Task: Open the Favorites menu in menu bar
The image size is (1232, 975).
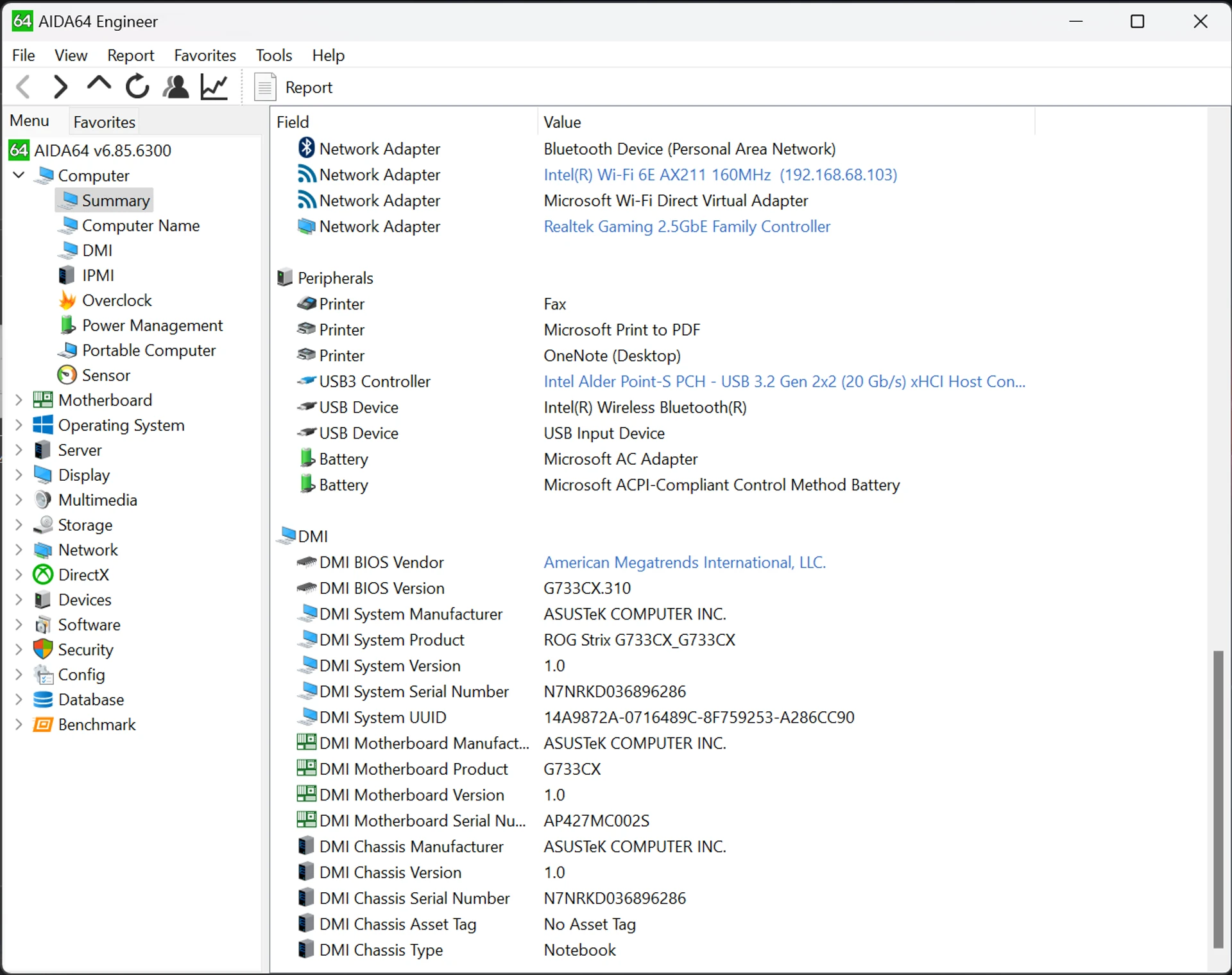Action: 205,55
